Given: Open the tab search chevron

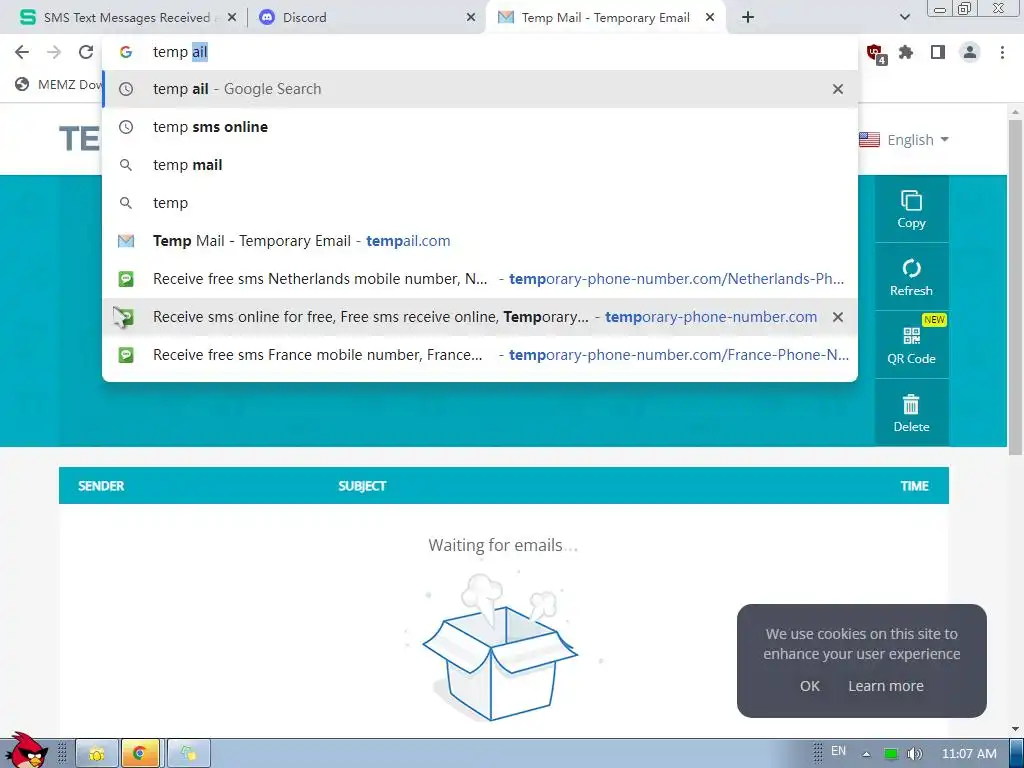Looking at the screenshot, I should pyautogui.click(x=904, y=18).
